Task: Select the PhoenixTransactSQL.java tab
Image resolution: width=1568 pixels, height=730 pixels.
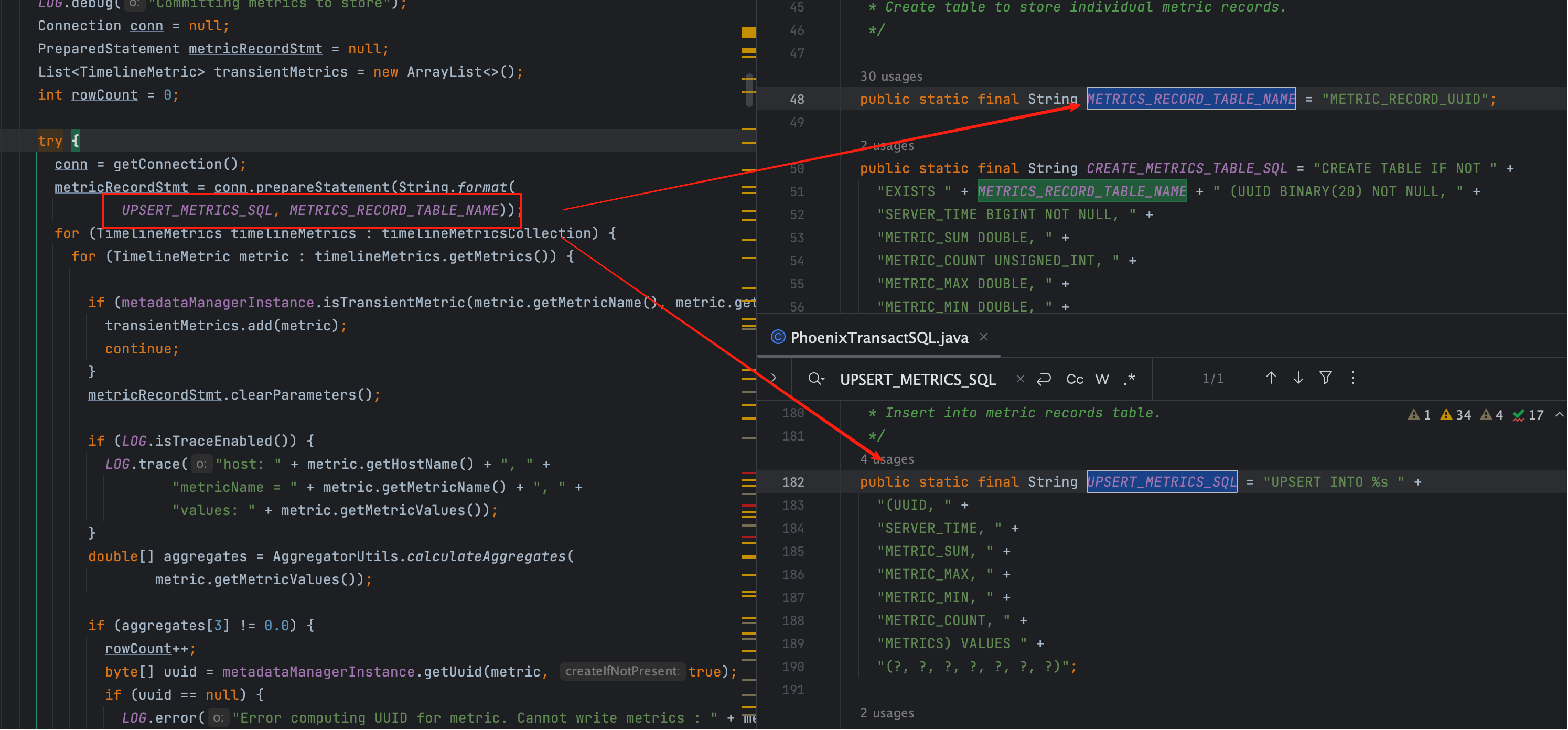Action: 878,338
